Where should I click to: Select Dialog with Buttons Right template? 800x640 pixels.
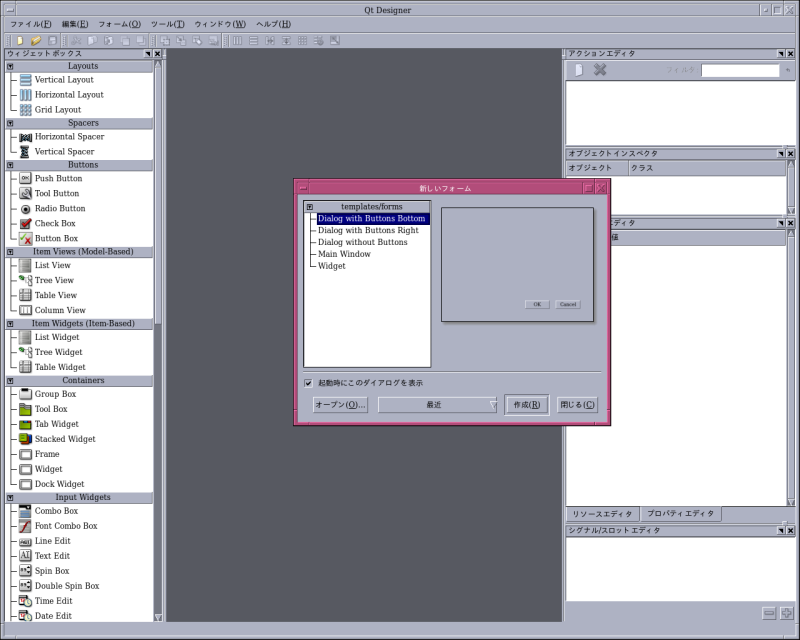(368, 230)
